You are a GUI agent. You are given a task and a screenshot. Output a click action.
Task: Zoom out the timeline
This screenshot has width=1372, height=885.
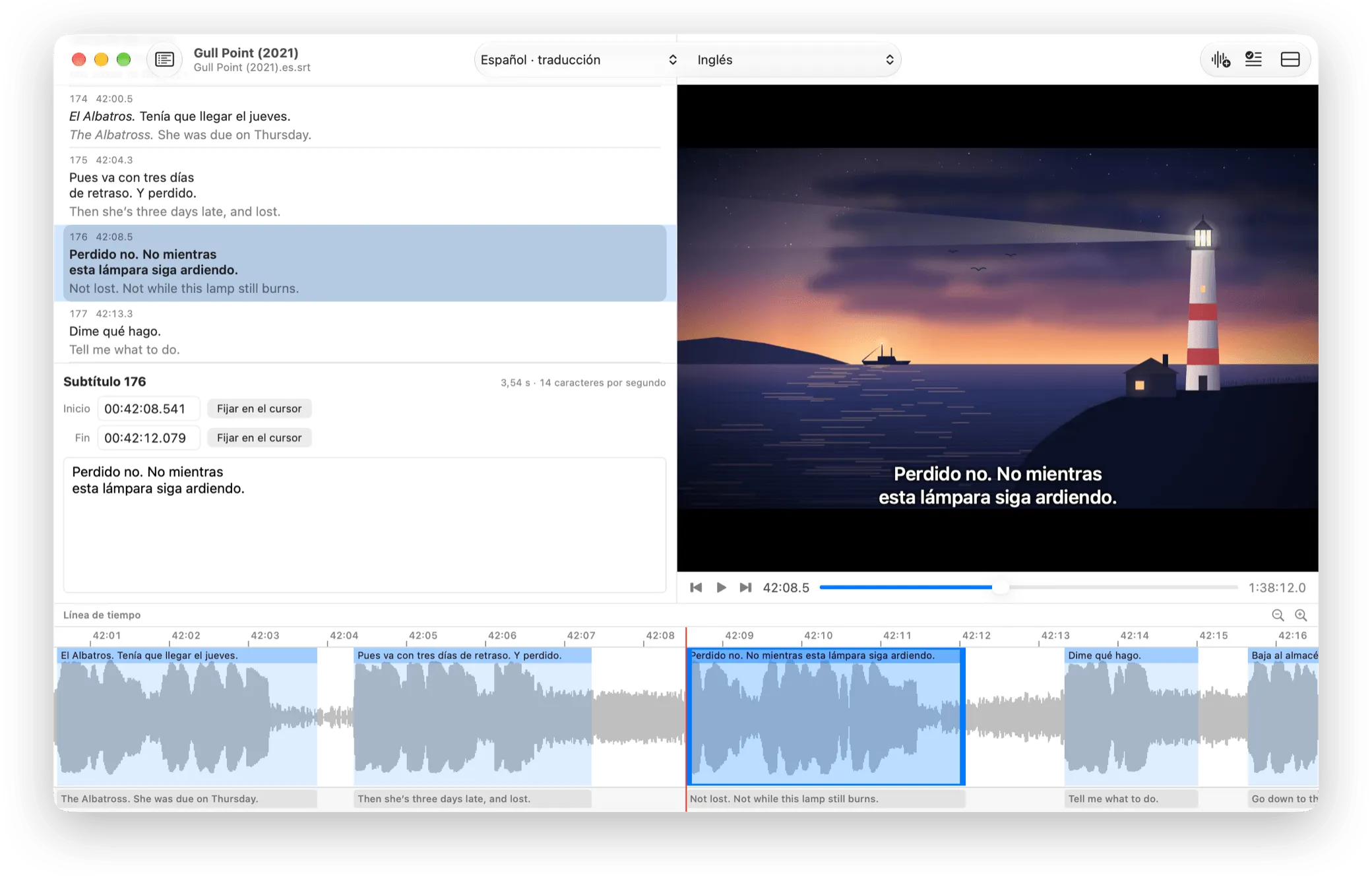coord(1278,615)
